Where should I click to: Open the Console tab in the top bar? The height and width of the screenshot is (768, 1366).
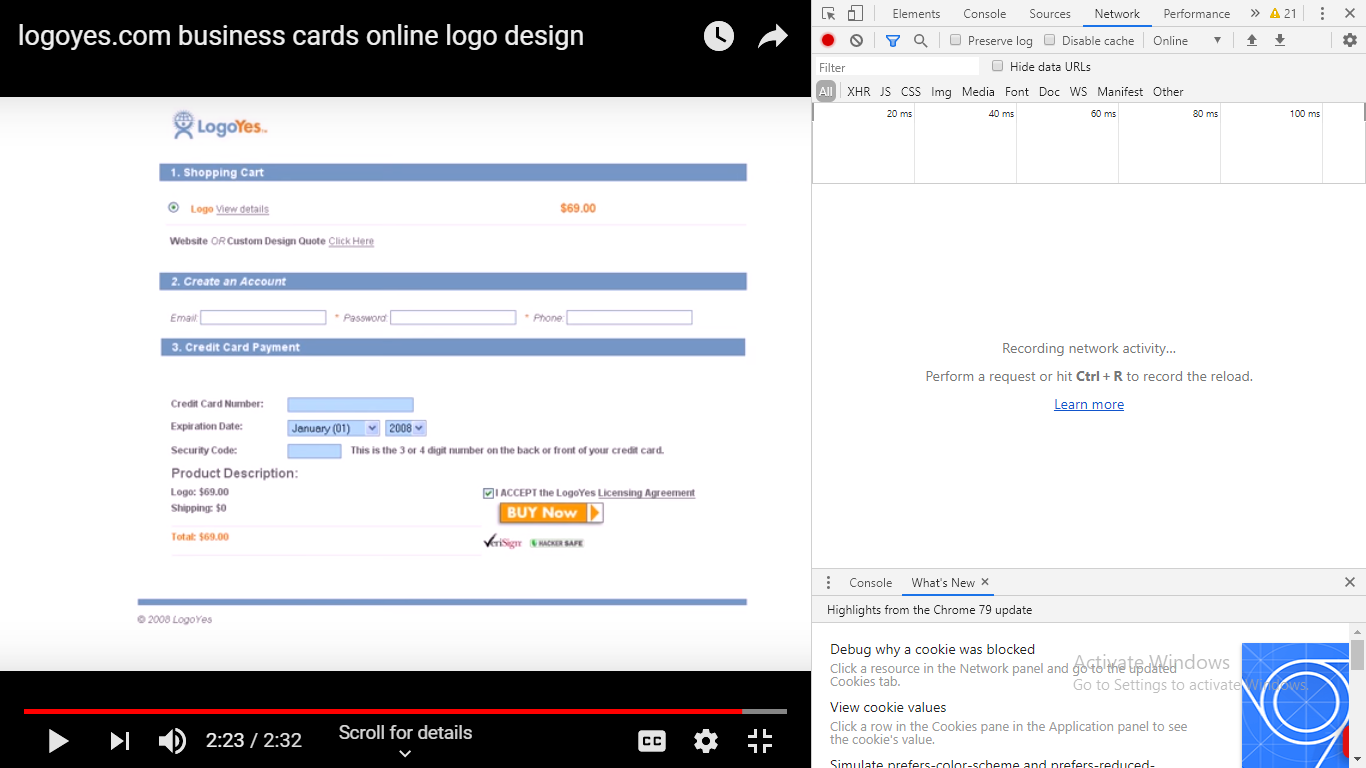[x=985, y=14]
